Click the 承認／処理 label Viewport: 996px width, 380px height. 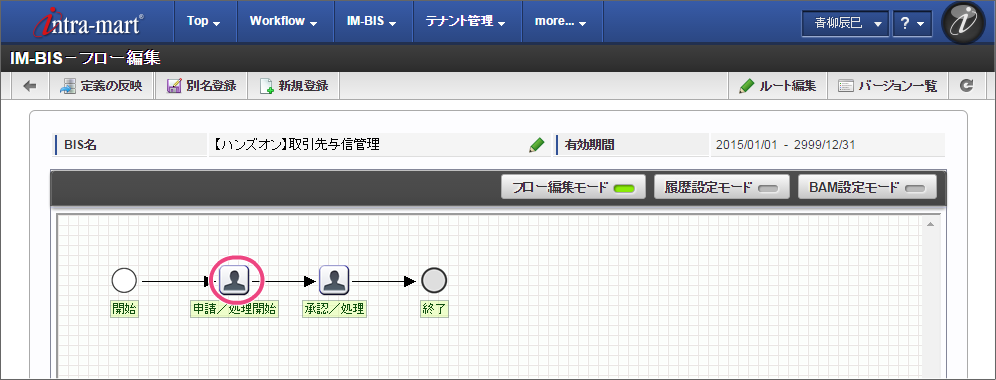(x=335, y=309)
